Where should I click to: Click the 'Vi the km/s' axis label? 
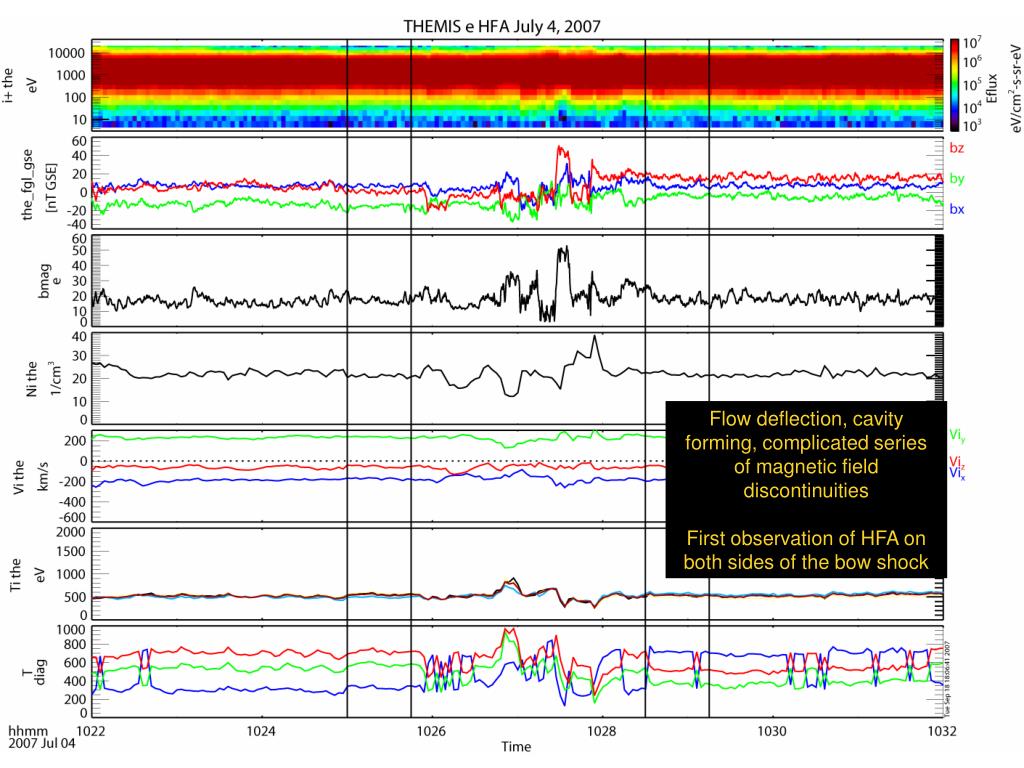click(31, 477)
